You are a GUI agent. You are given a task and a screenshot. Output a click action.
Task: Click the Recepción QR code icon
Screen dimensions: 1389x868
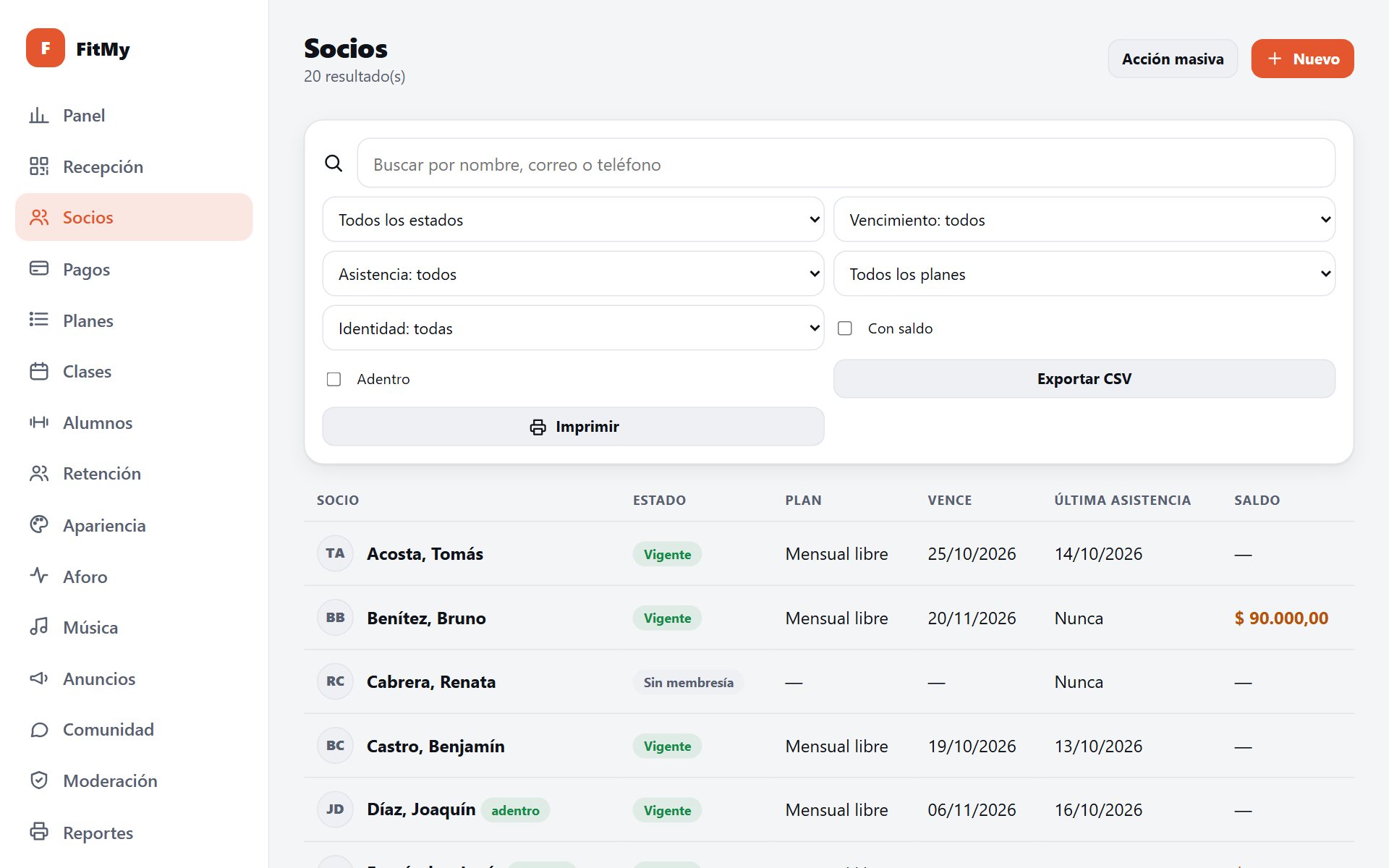(x=39, y=166)
